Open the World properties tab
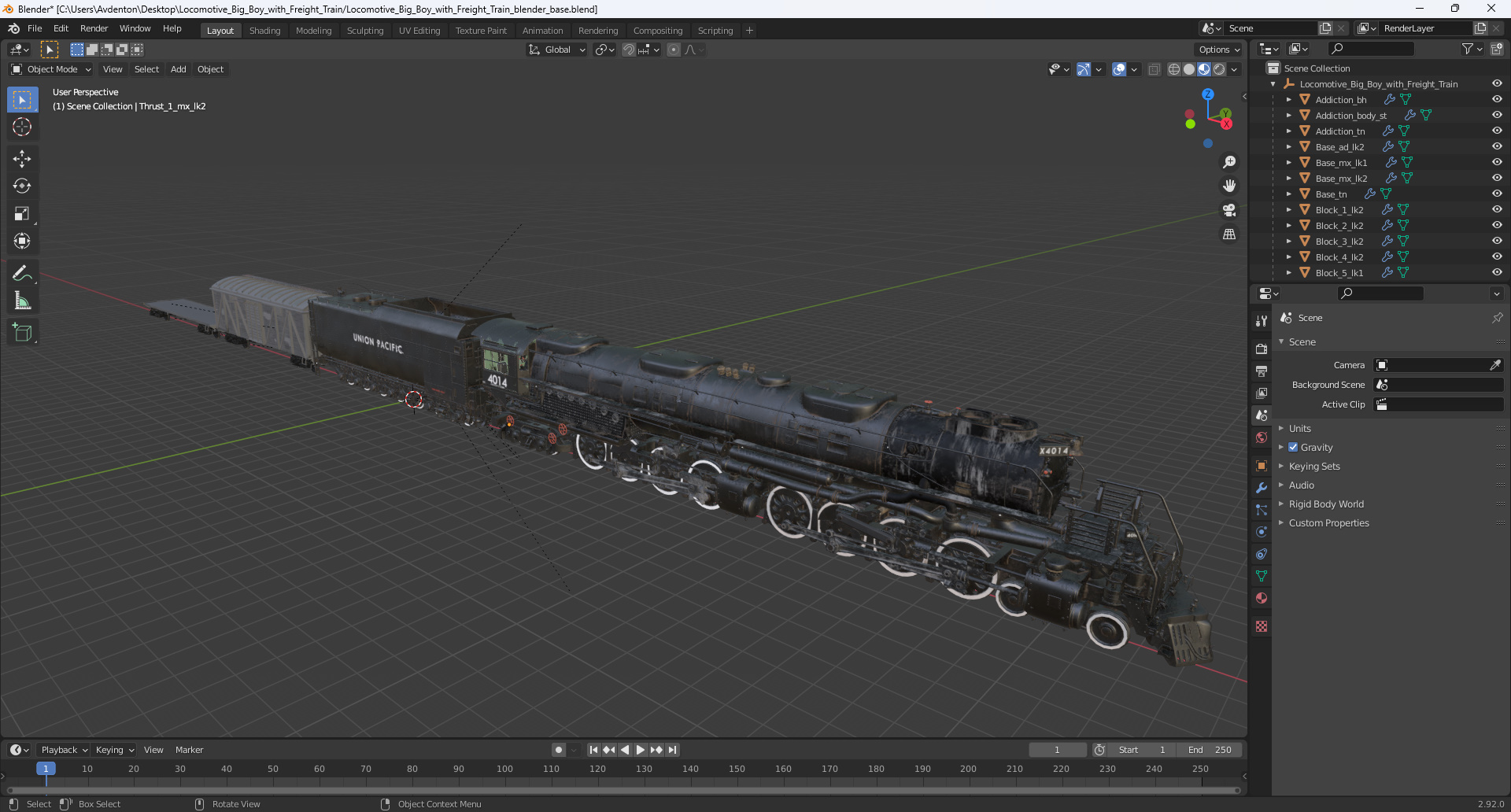This screenshot has width=1511, height=812. (x=1262, y=437)
